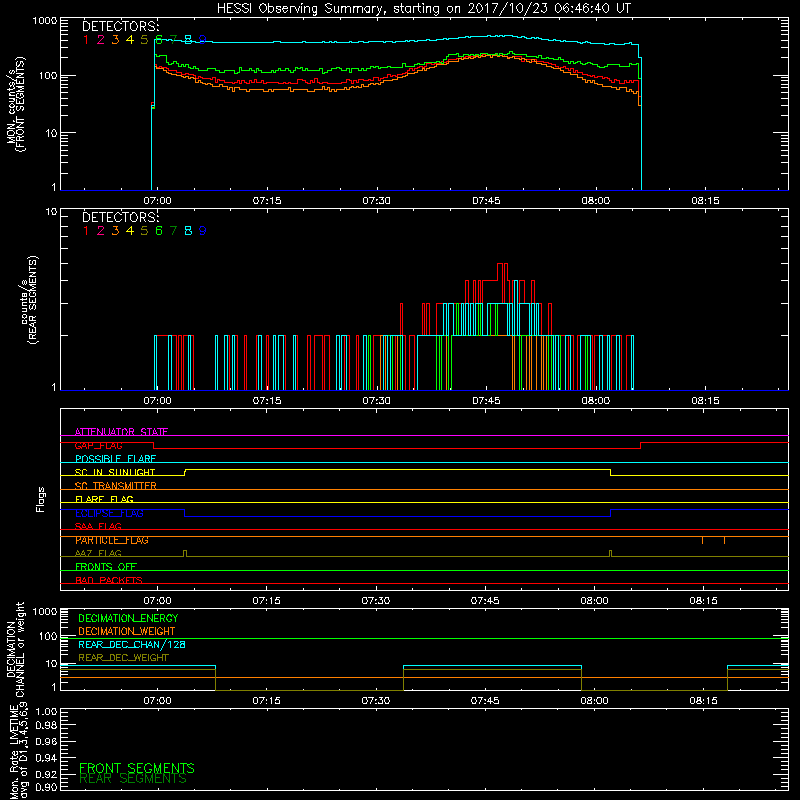Select red detector 1 in rear-segments legend
Viewport: 800px width, 800px height.
(x=86, y=231)
